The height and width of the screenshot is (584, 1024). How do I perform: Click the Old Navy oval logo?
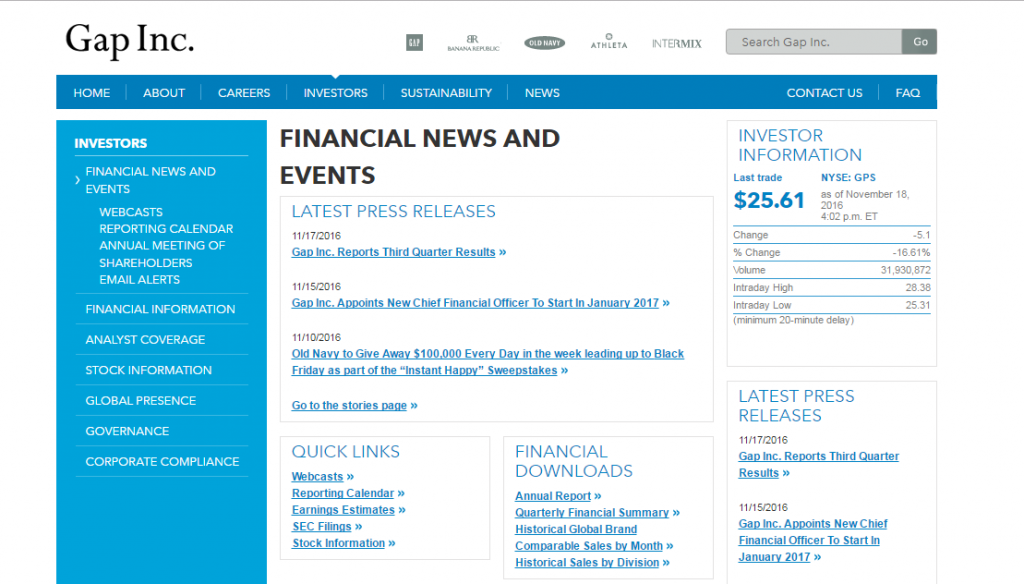pyautogui.click(x=544, y=43)
